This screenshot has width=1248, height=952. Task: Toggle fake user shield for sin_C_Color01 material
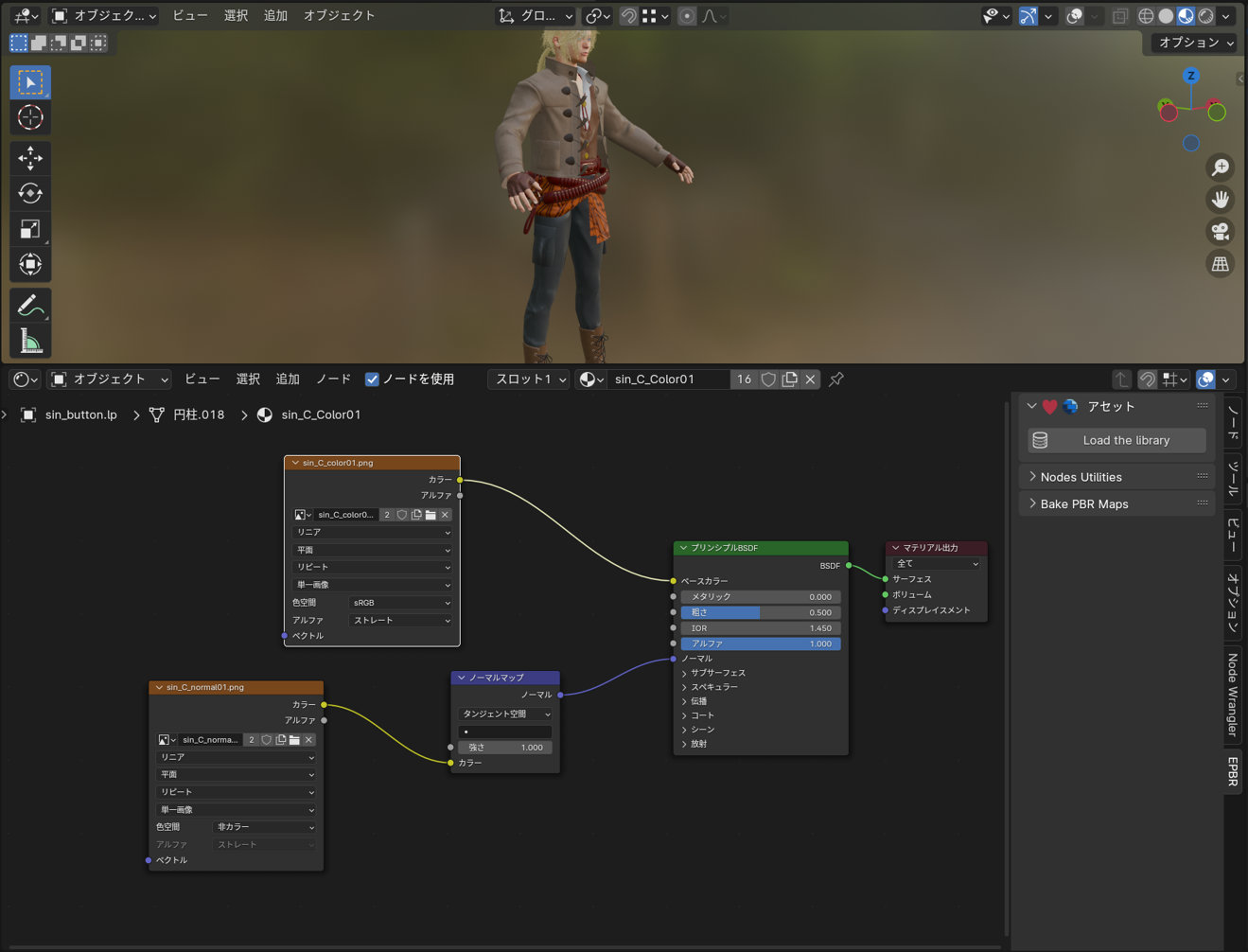click(769, 379)
